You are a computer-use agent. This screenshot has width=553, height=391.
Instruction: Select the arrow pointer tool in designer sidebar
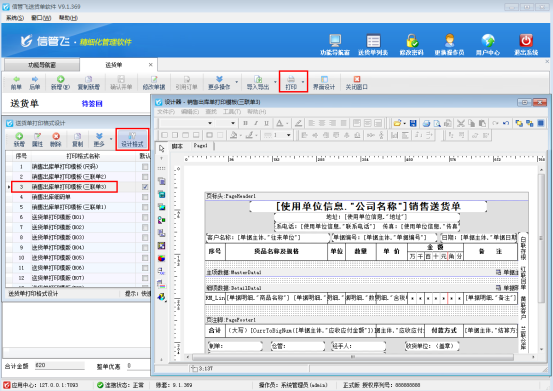tap(162, 148)
